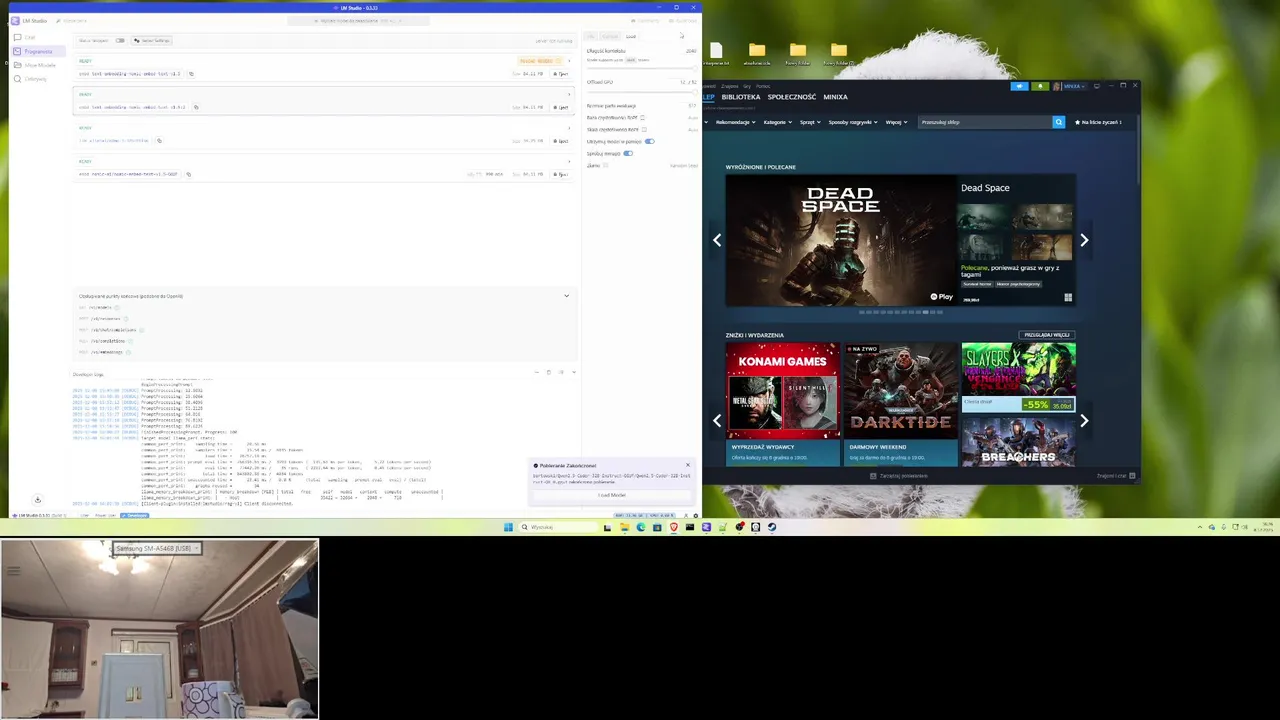Copy the nomic-ai/nomic-embed-text-v1.5-GGUF identifier
Screen dimensions: 1280x720
pyautogui.click(x=188, y=174)
